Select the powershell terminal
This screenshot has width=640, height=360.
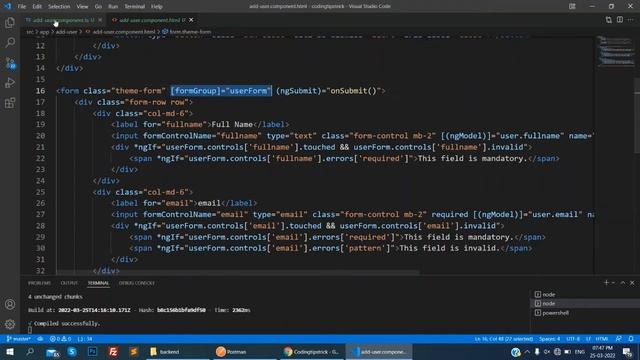585,313
